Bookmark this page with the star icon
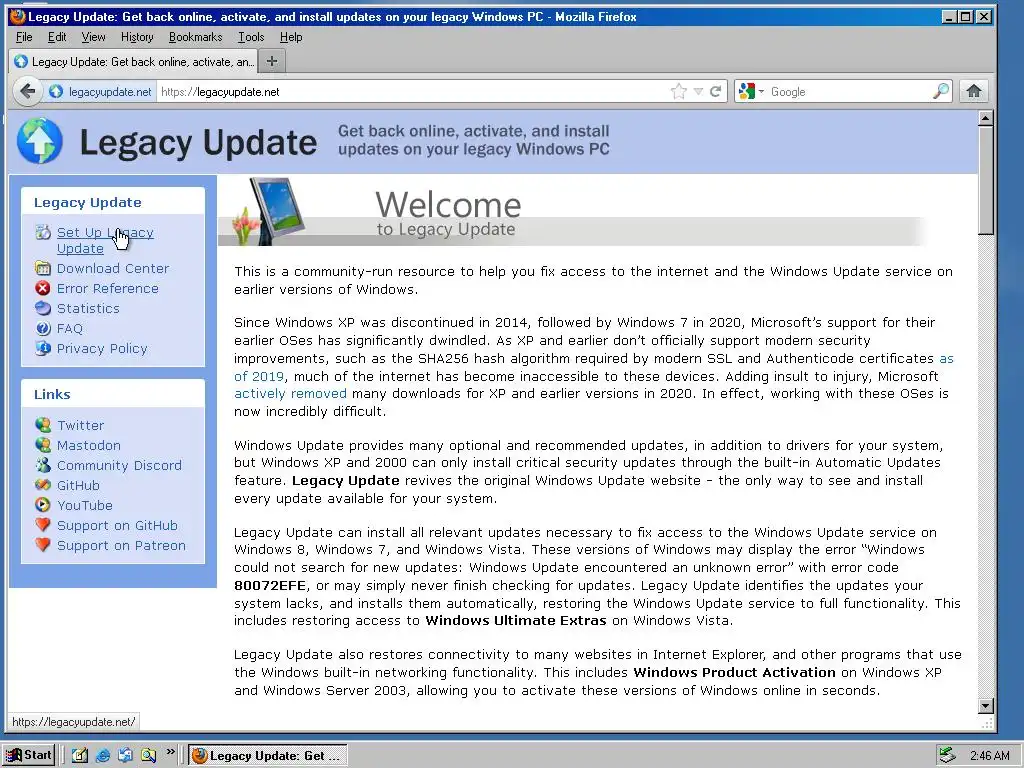 pyautogui.click(x=679, y=91)
